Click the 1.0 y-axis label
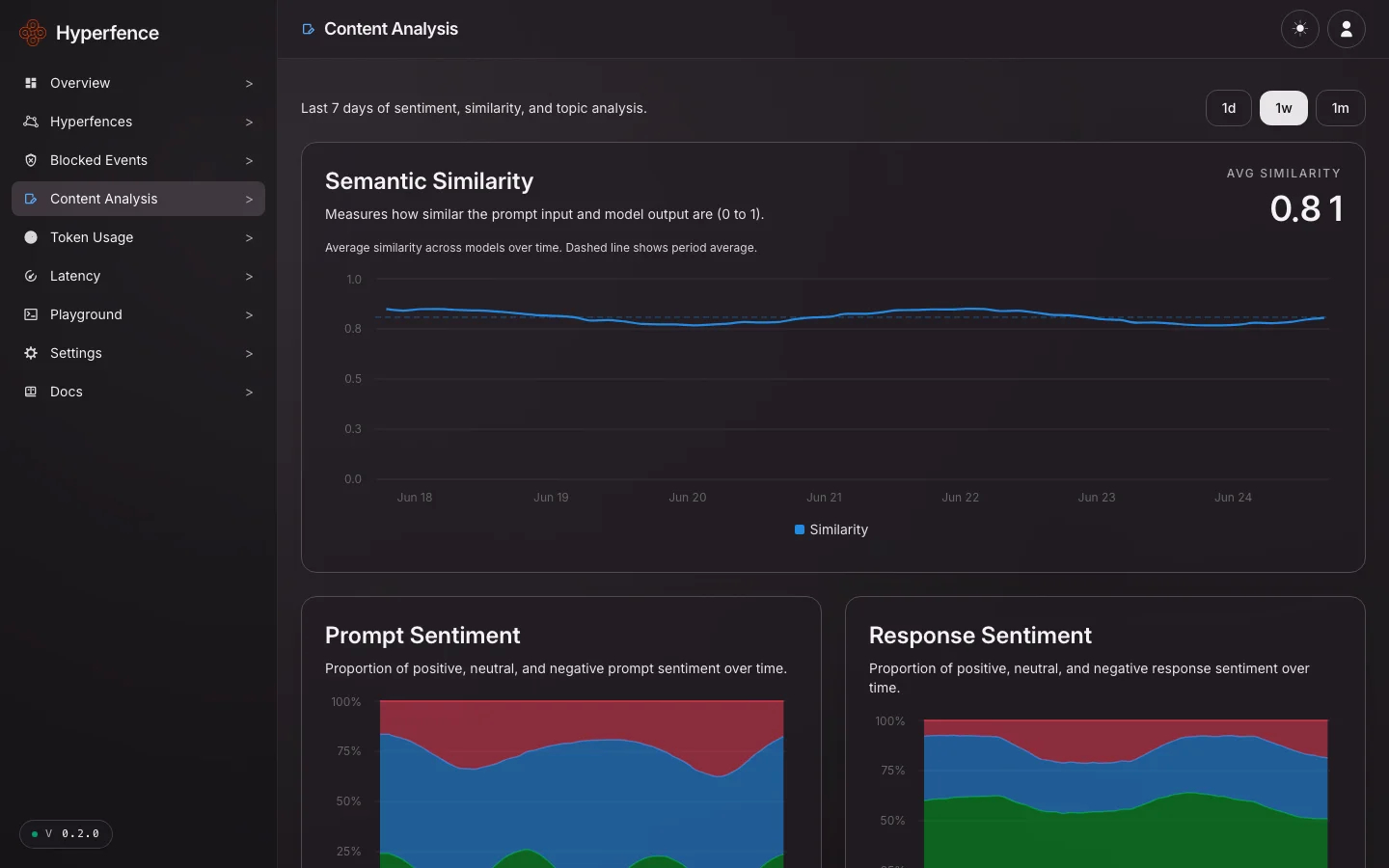 coord(353,280)
